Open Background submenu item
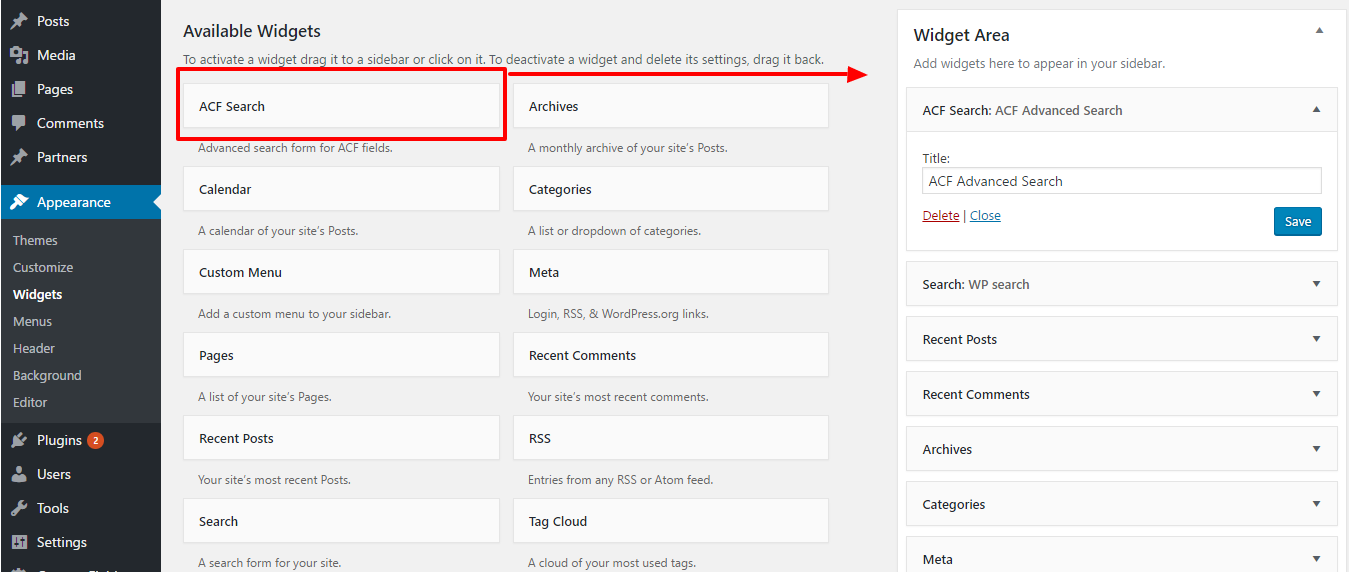 click(x=47, y=375)
